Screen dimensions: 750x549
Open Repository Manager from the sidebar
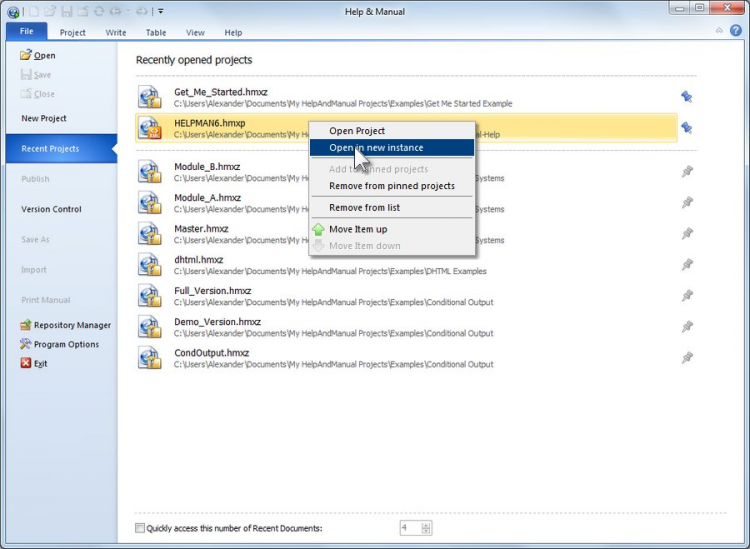(x=65, y=325)
